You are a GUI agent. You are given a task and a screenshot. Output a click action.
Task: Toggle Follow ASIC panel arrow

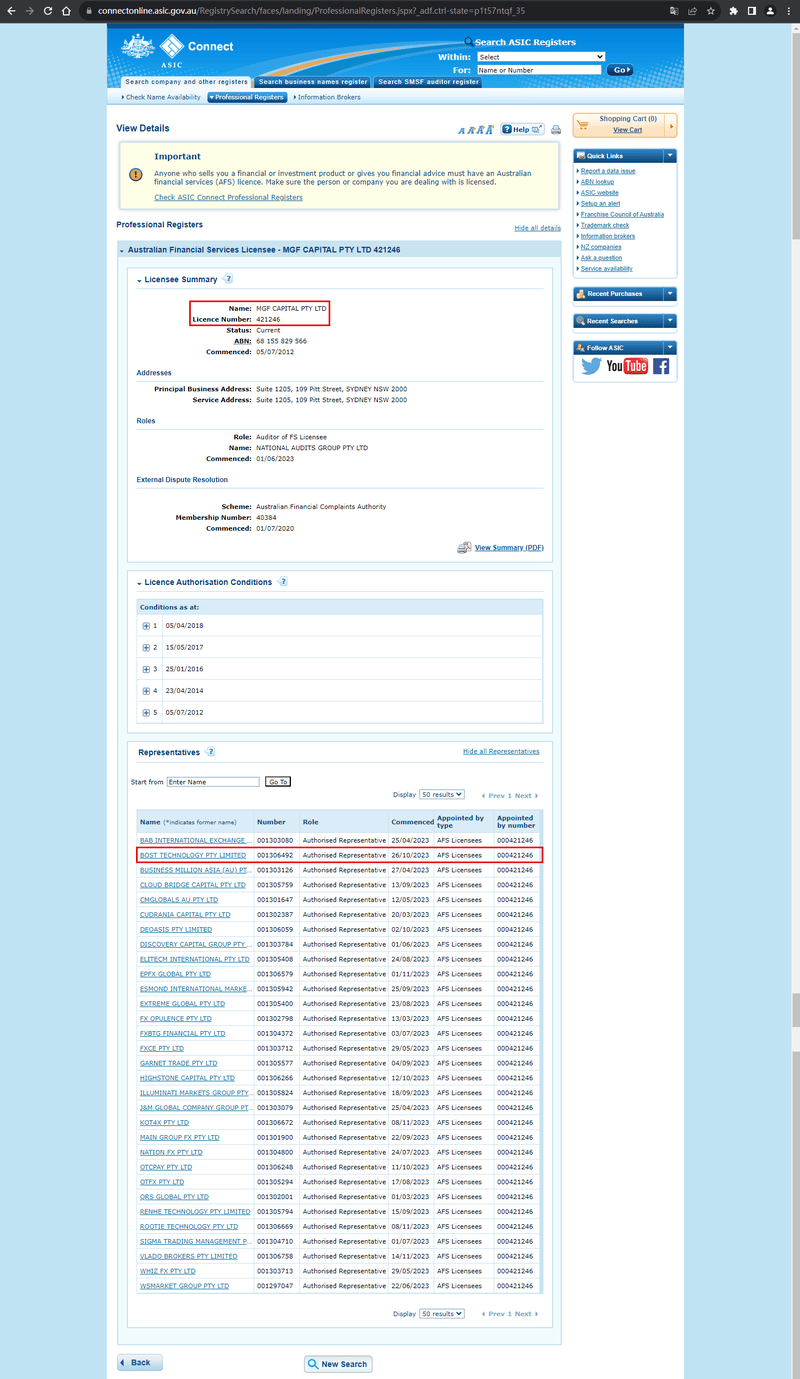pyautogui.click(x=669, y=347)
